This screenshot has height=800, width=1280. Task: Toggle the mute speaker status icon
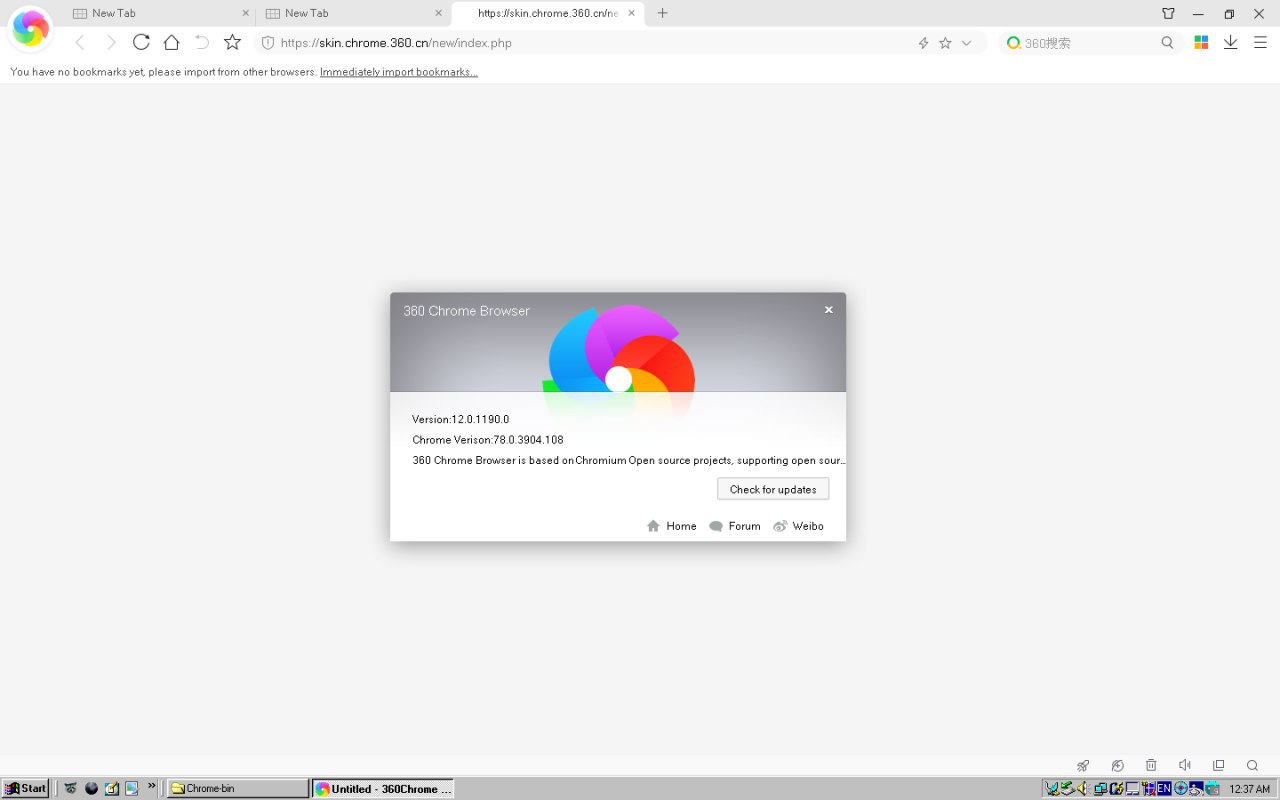(1185, 765)
